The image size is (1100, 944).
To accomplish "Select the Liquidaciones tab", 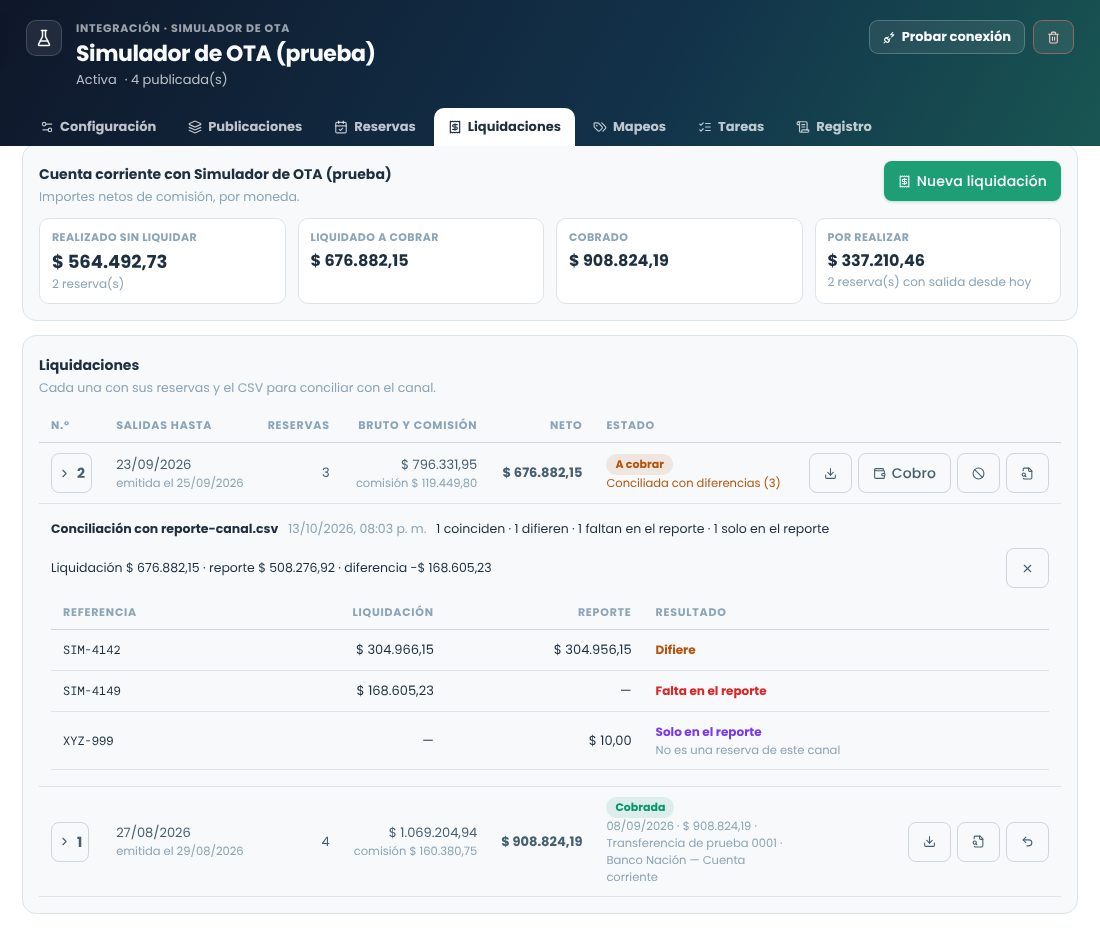I will [x=504, y=127].
